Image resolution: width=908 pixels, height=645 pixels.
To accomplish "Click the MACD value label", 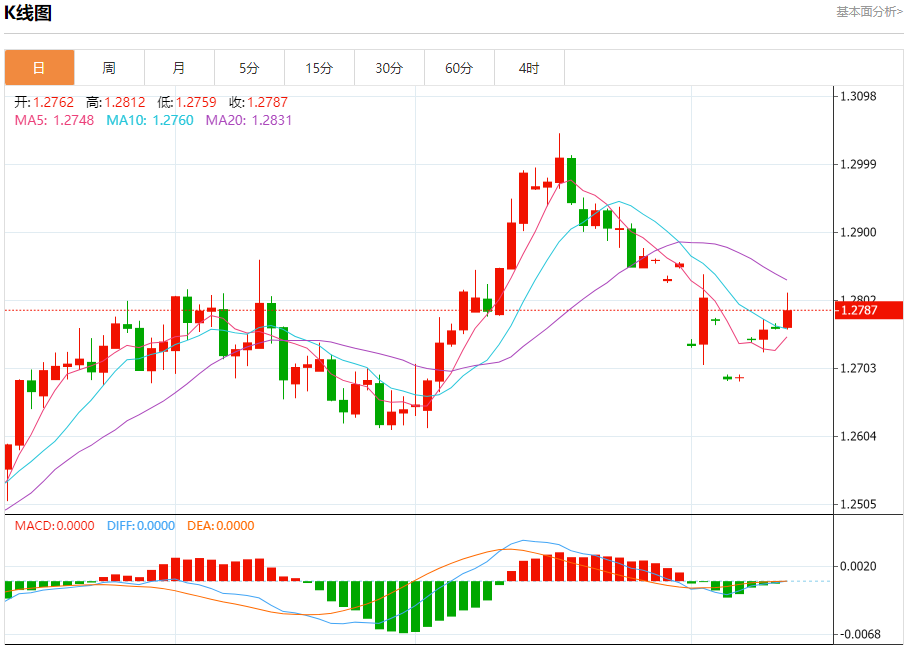I will coord(54,525).
